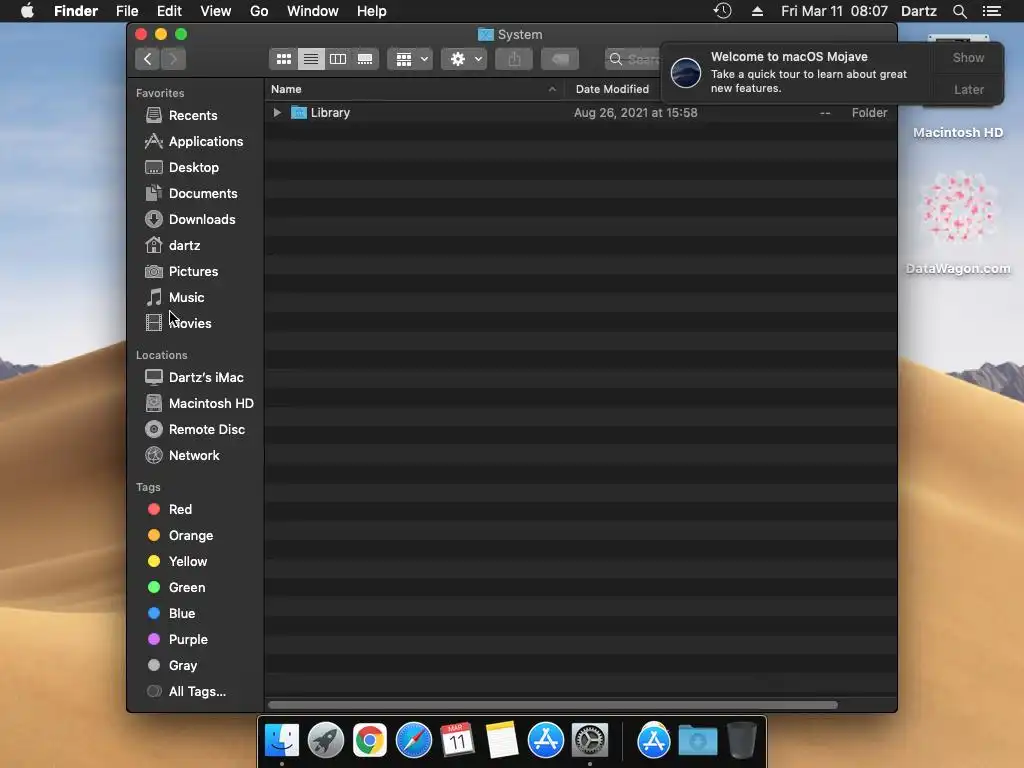The image size is (1024, 768).
Task: Go forward with the right chevron
Action: pyautogui.click(x=173, y=59)
